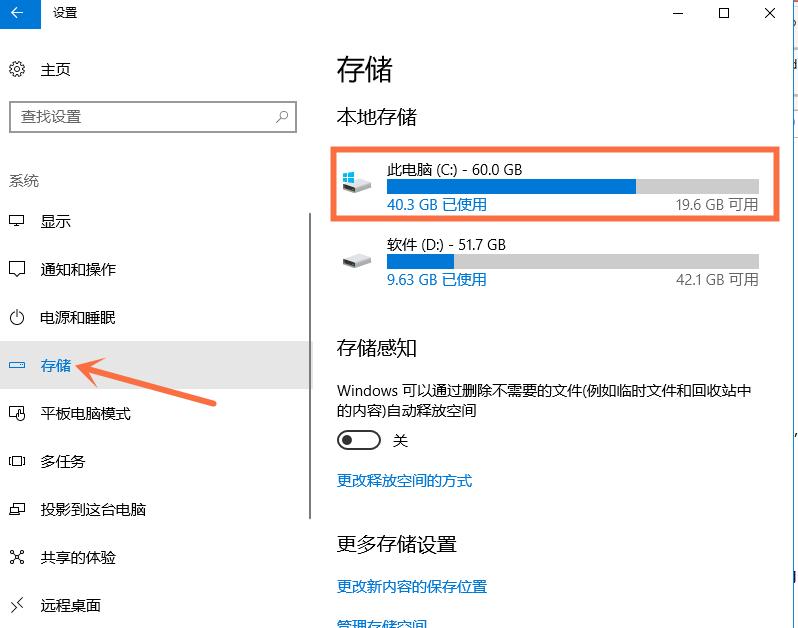This screenshot has width=798, height=628.
Task: Click the Multitasking icon
Action: (17, 461)
